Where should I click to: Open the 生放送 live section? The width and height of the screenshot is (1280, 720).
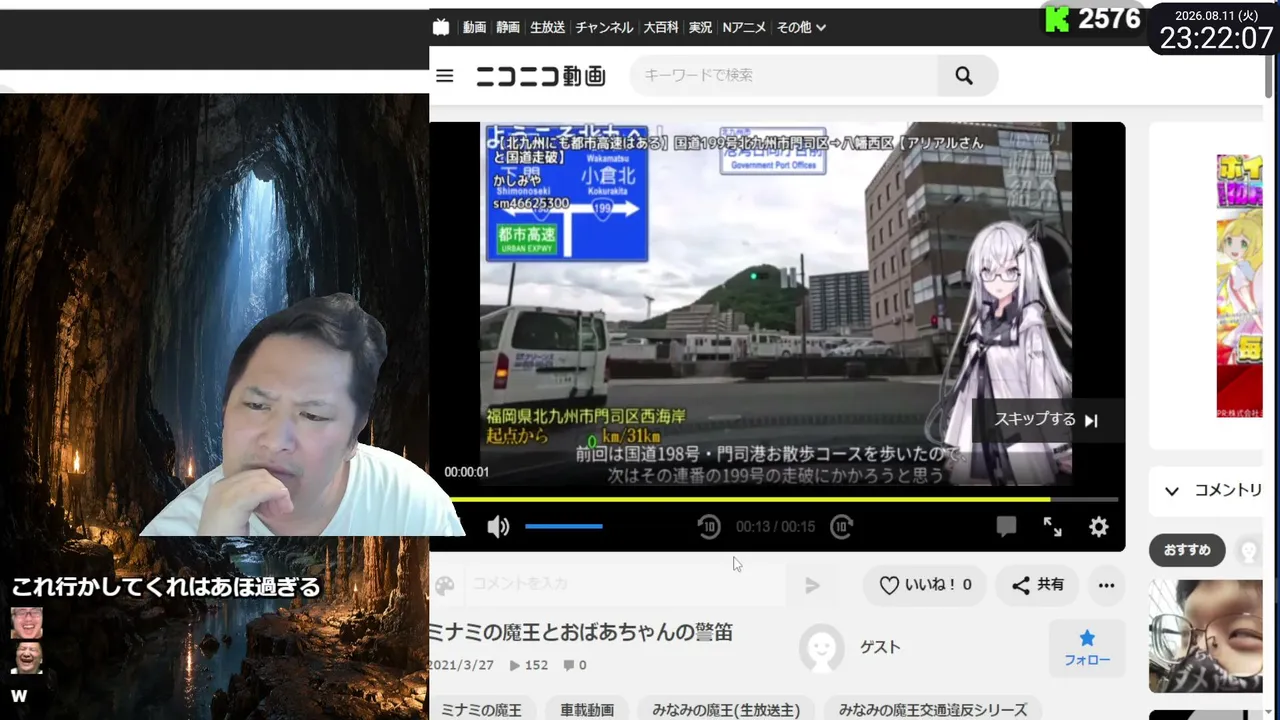point(548,28)
